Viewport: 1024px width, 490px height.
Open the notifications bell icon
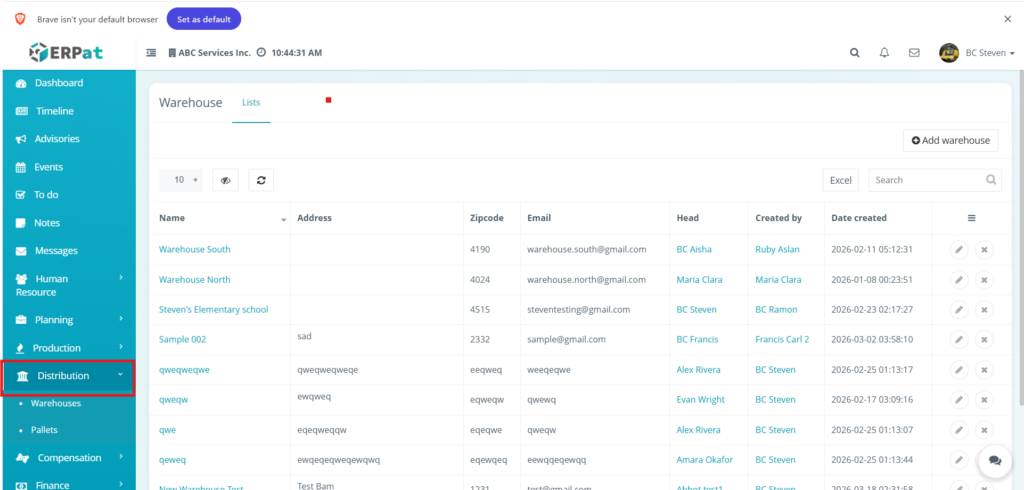(884, 53)
